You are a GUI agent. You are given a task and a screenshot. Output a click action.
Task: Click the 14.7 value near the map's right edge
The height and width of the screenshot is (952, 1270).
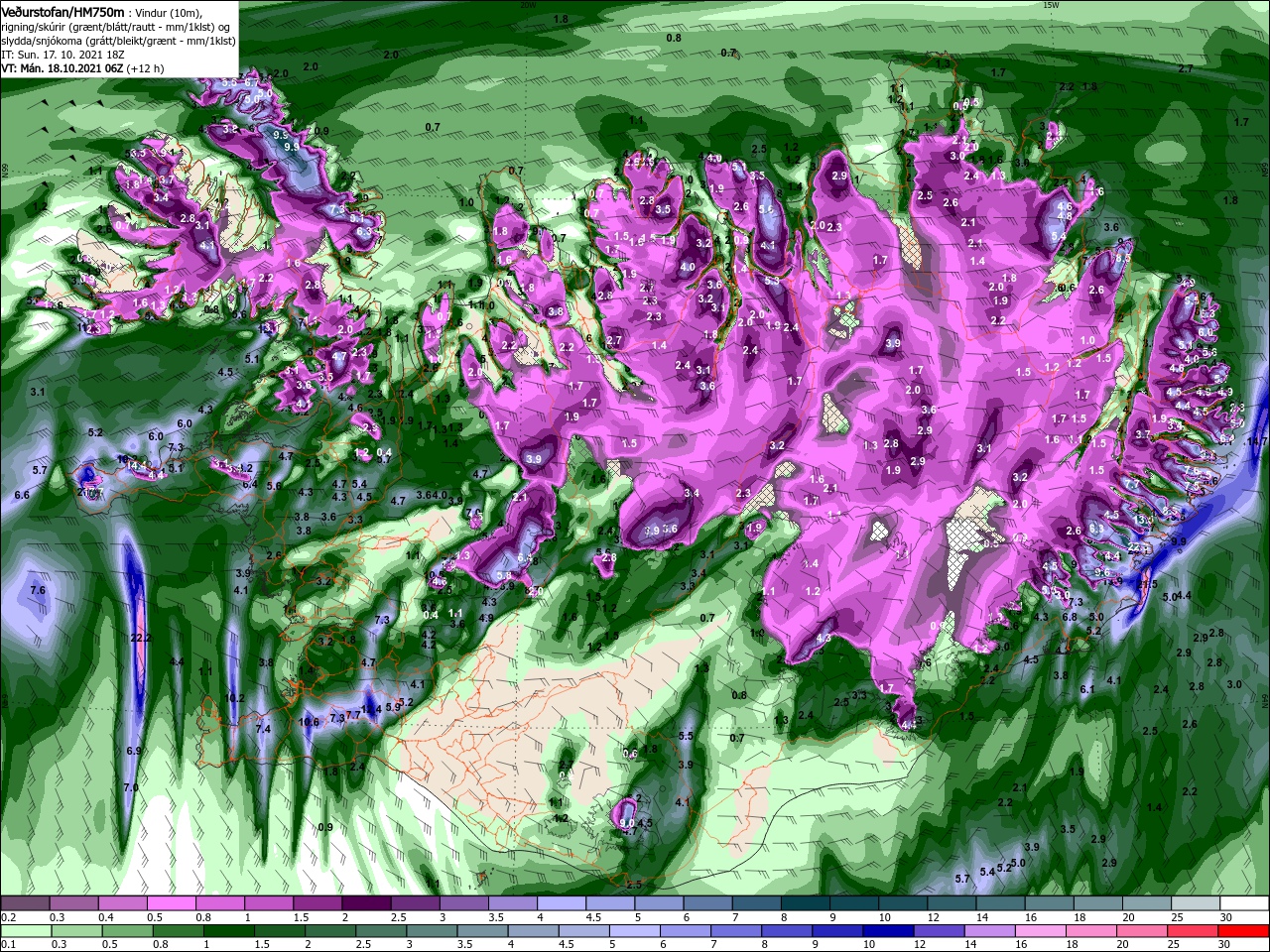pos(1257,440)
